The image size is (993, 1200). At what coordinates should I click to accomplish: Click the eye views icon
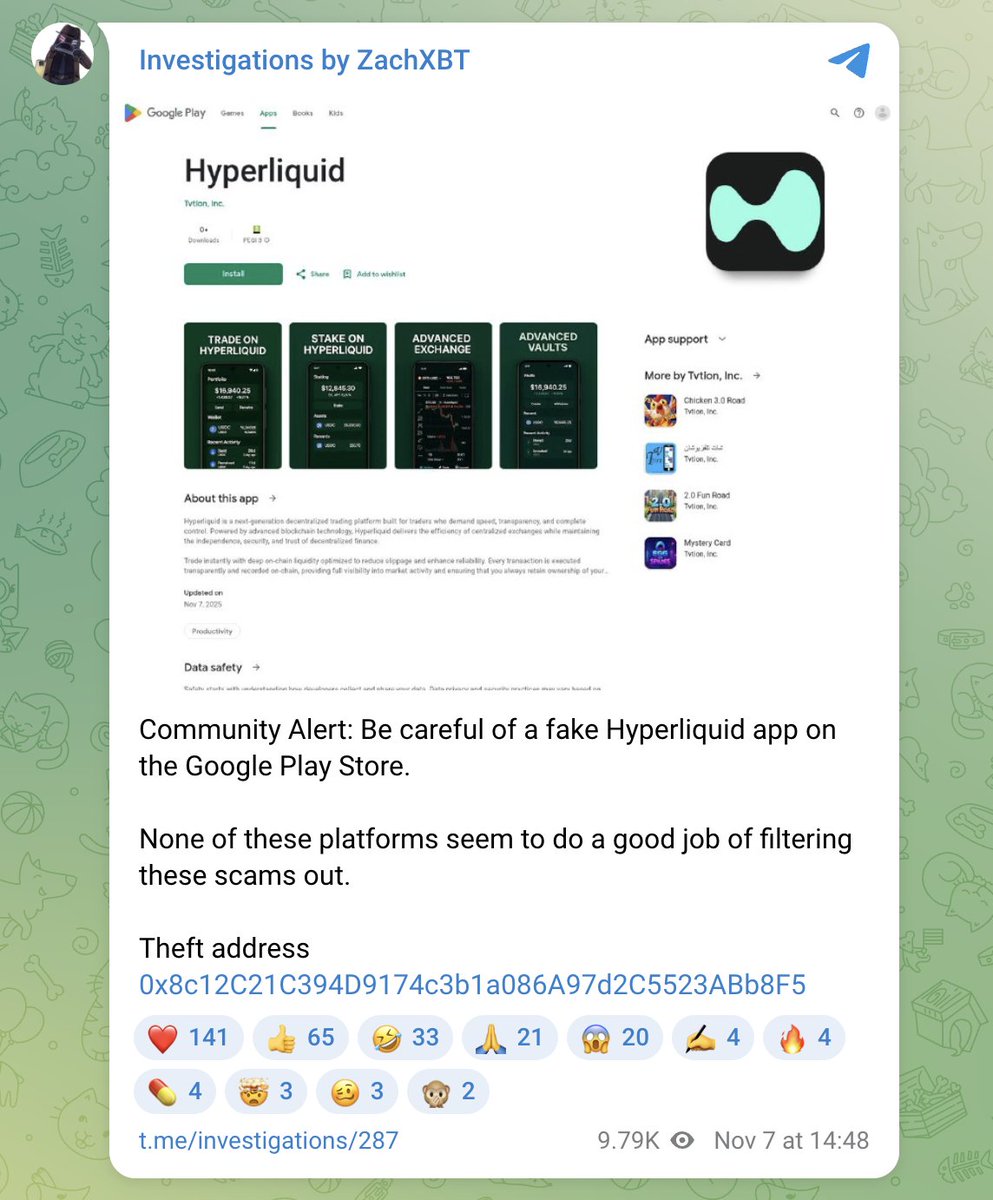[682, 1140]
